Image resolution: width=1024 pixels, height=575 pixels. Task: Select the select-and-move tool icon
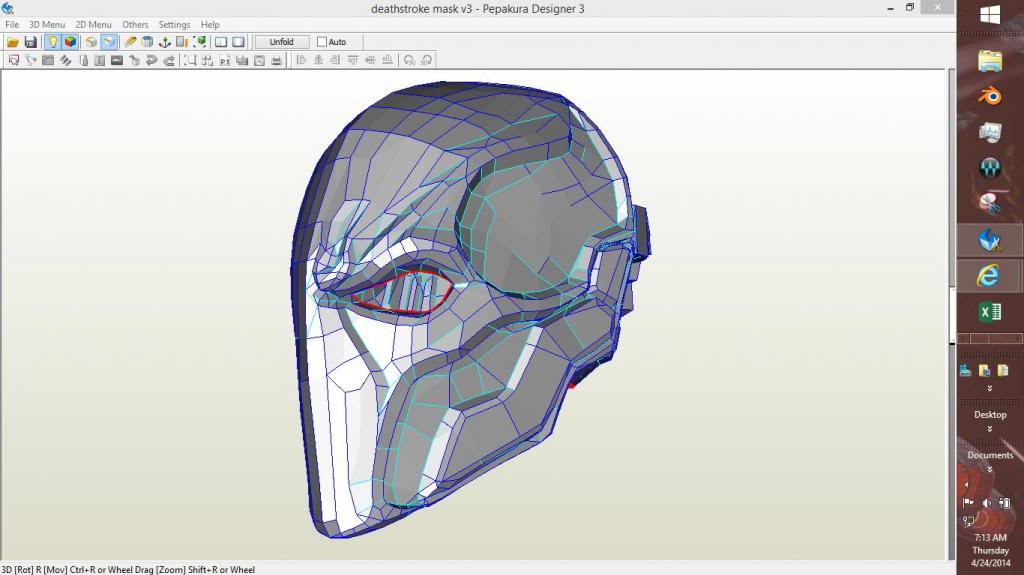(x=14, y=60)
